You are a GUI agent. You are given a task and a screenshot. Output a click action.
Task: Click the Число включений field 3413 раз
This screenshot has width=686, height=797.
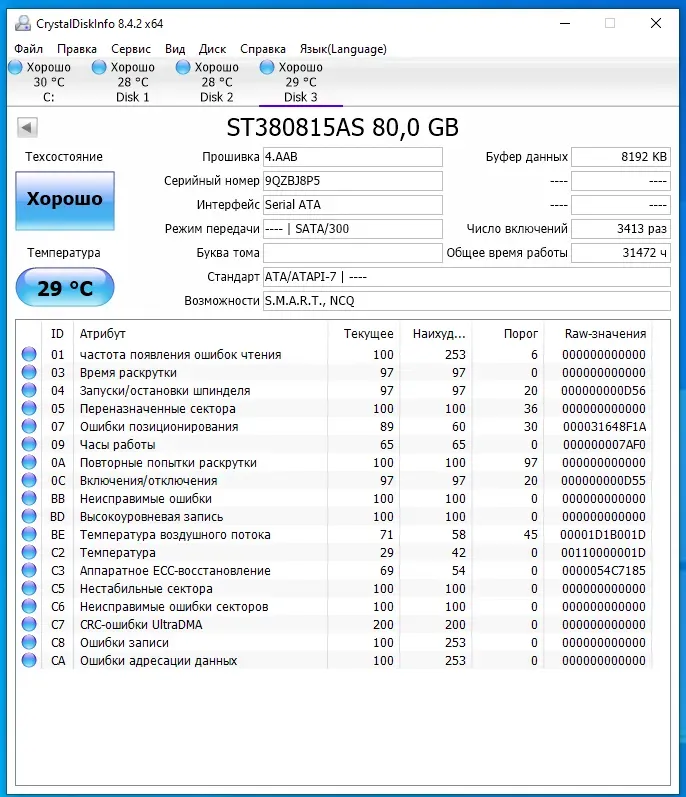(x=621, y=229)
